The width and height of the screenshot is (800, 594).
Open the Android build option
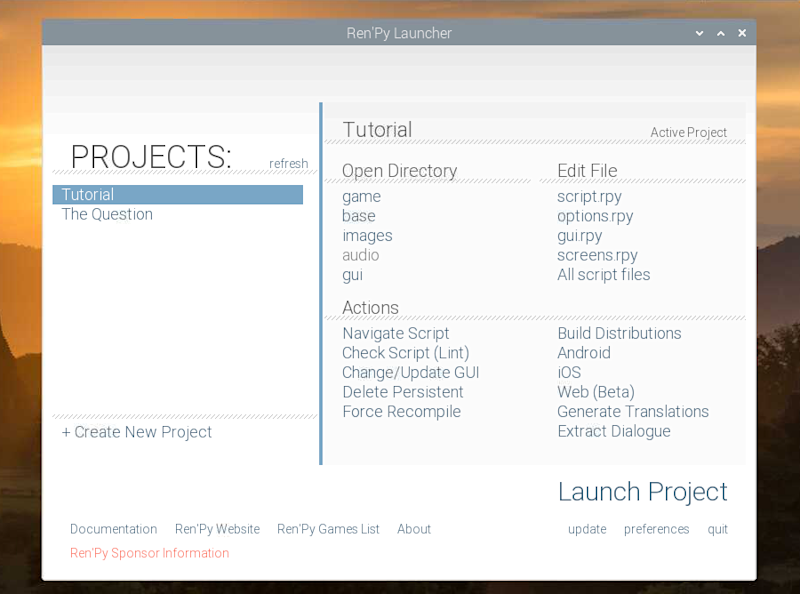click(x=584, y=353)
